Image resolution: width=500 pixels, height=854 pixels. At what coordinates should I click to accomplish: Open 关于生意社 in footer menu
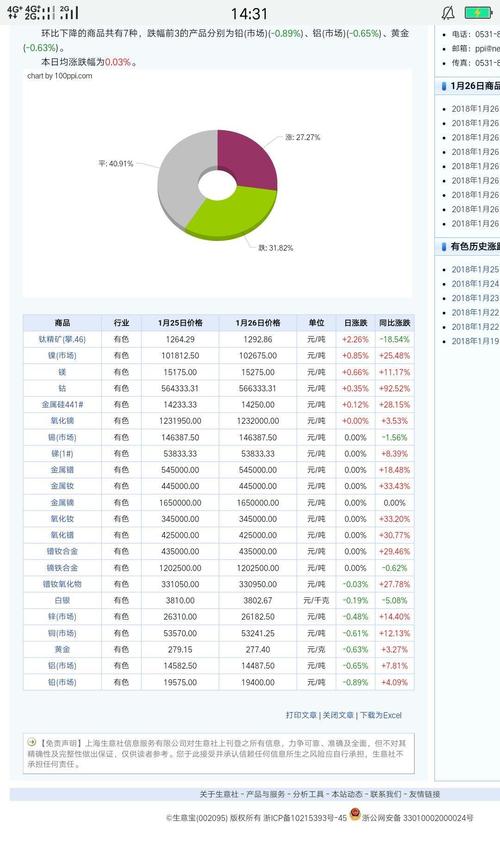pos(219,794)
